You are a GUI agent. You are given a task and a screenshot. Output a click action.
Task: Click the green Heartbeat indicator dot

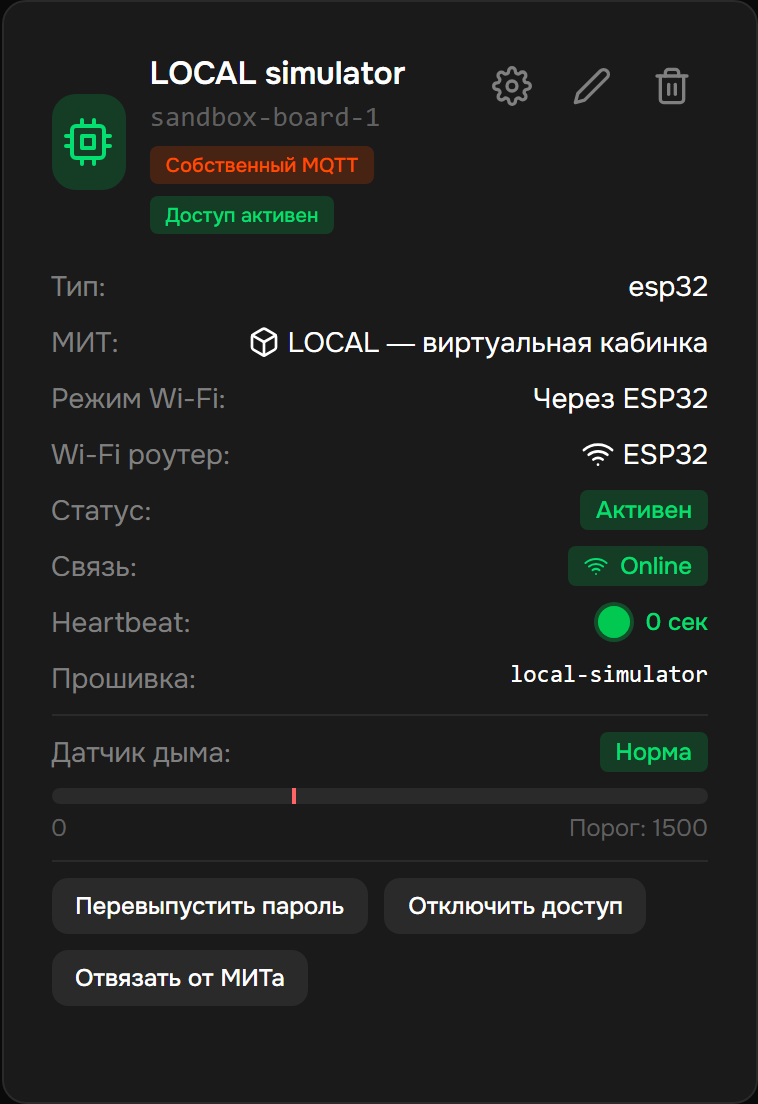tap(613, 622)
